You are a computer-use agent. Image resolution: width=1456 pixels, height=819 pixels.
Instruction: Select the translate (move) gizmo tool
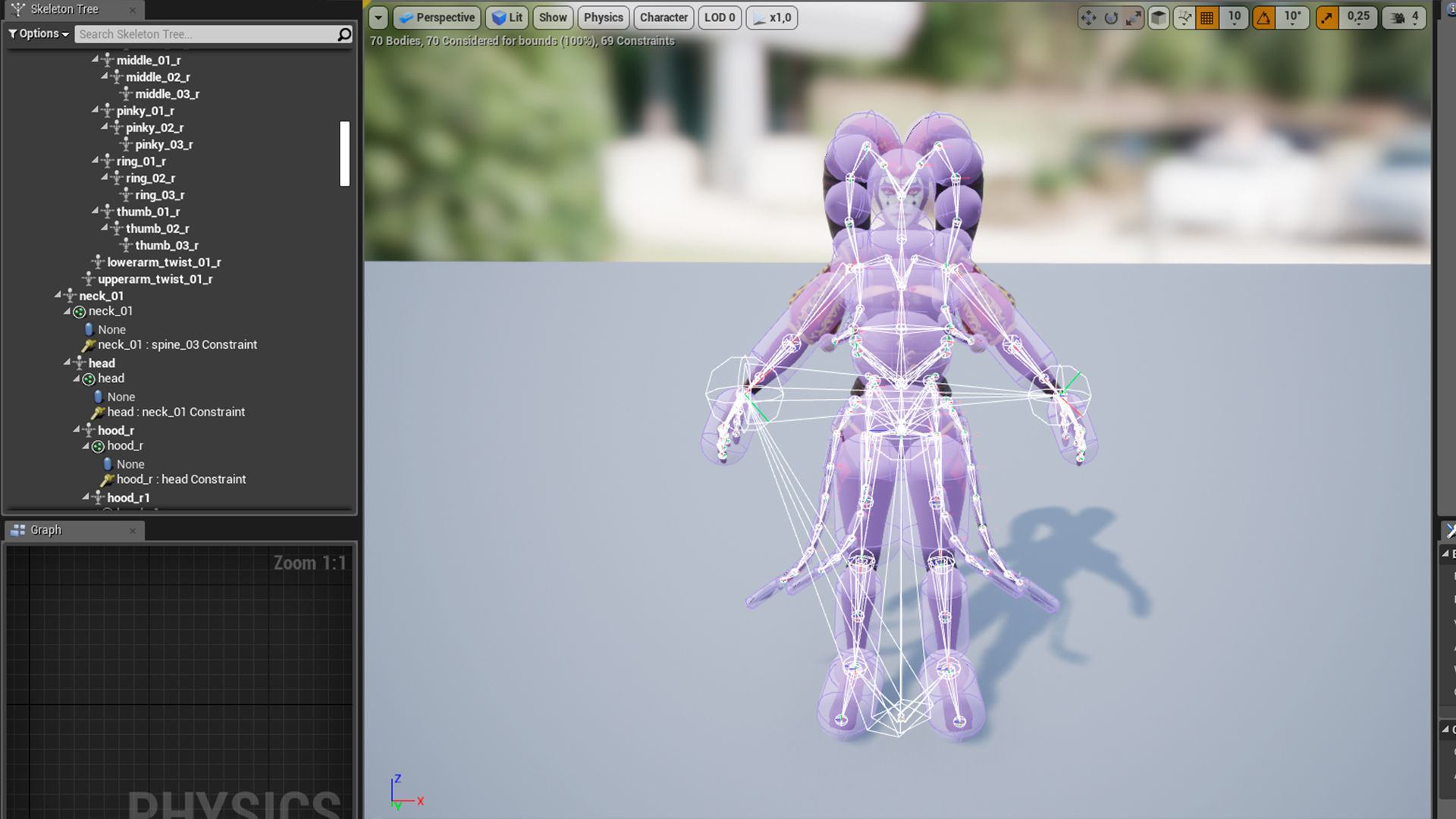tap(1088, 17)
